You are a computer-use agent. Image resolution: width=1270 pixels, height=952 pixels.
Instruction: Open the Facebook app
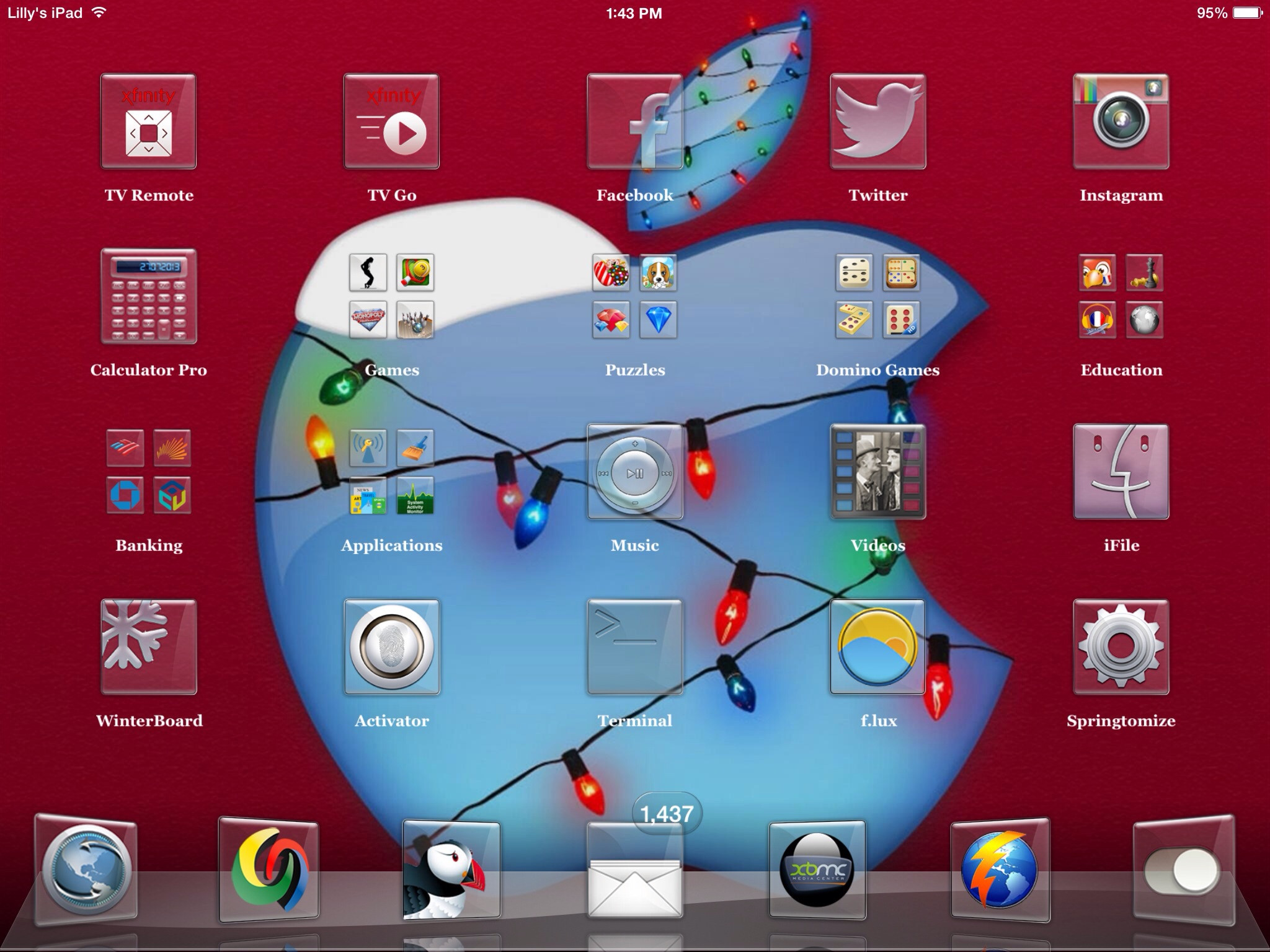(x=634, y=121)
